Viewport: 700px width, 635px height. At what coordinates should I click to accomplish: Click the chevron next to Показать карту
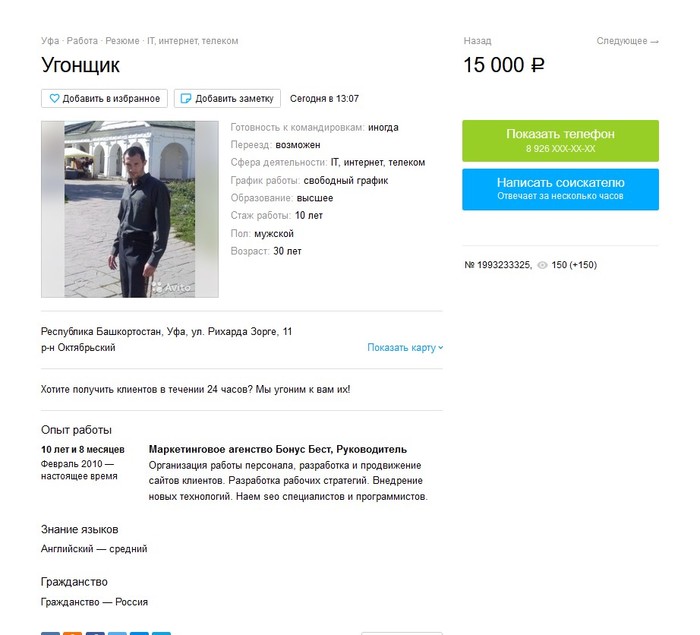tap(441, 347)
